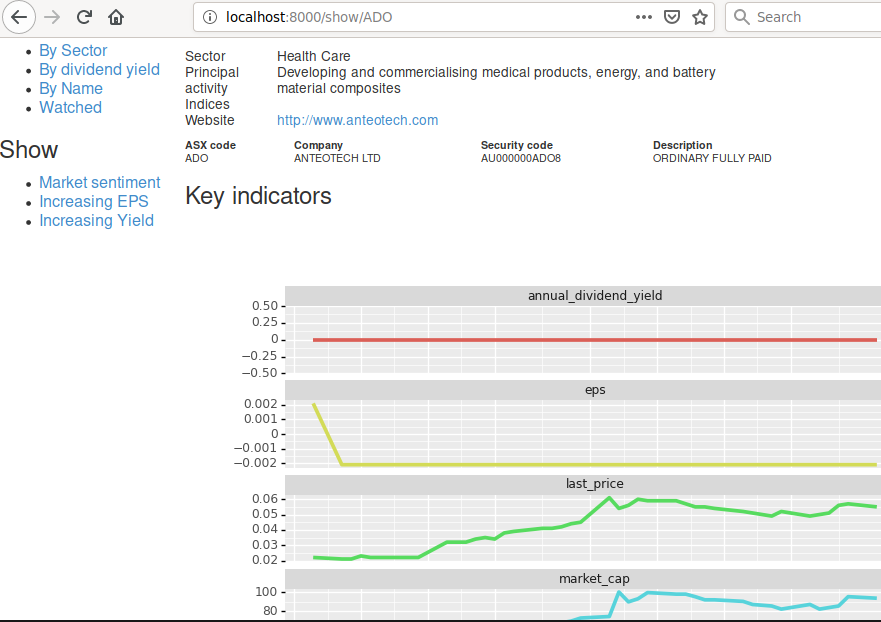The width and height of the screenshot is (881, 622).
Task: Click description ORDINARY FULLY PAID
Action: 712,158
